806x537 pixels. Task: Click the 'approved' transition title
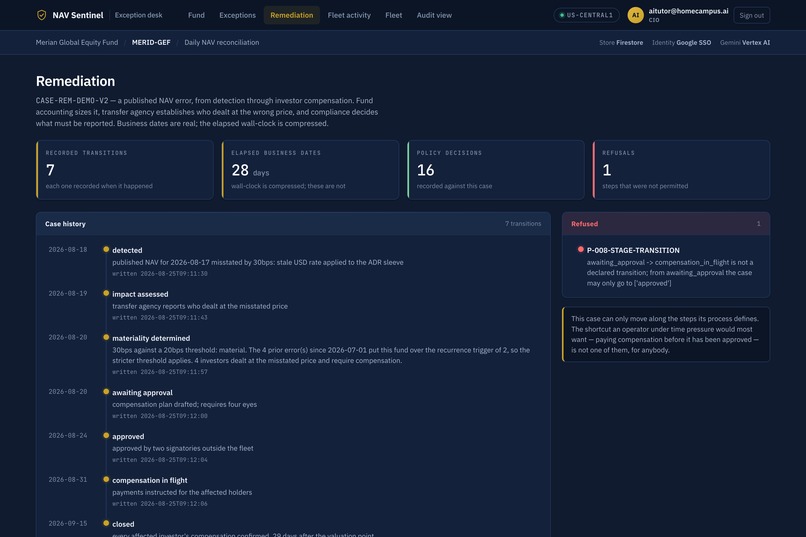tap(128, 436)
